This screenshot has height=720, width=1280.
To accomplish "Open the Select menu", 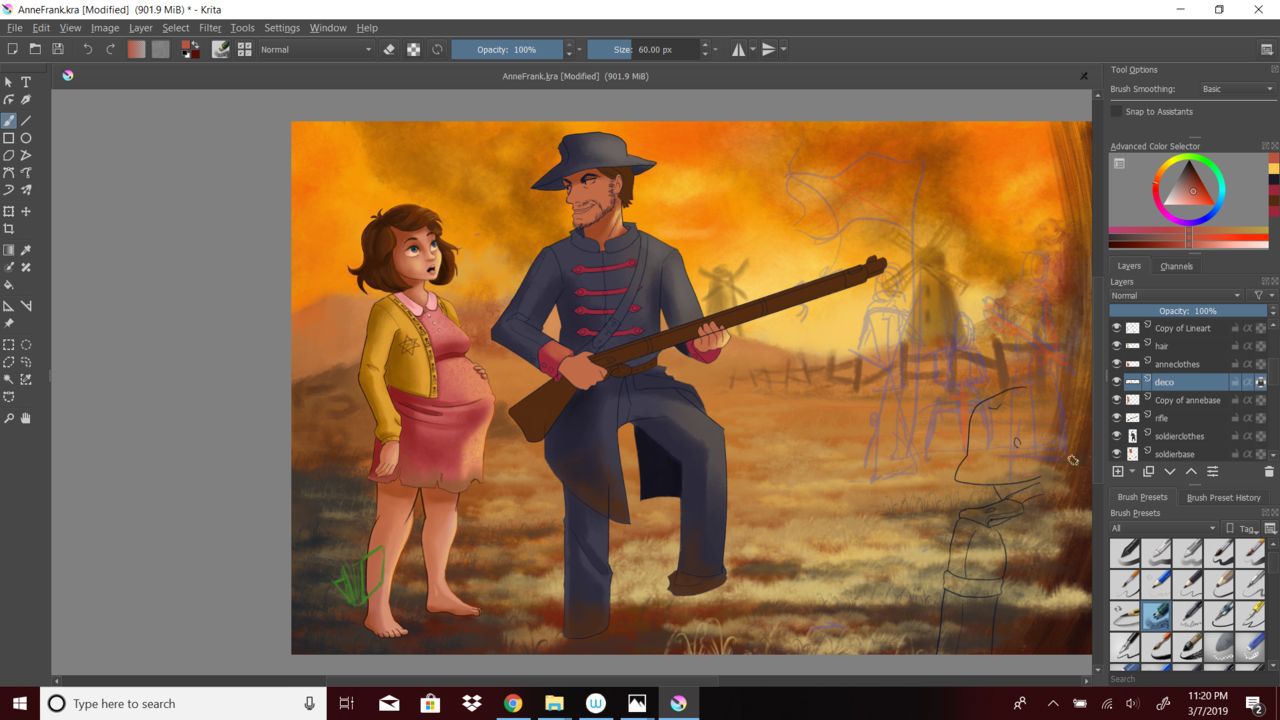I will [176, 28].
